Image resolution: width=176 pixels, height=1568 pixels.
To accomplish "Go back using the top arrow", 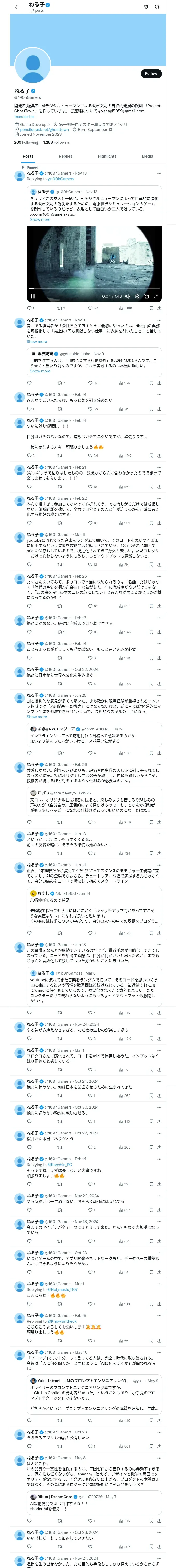I will tap(17, 7).
